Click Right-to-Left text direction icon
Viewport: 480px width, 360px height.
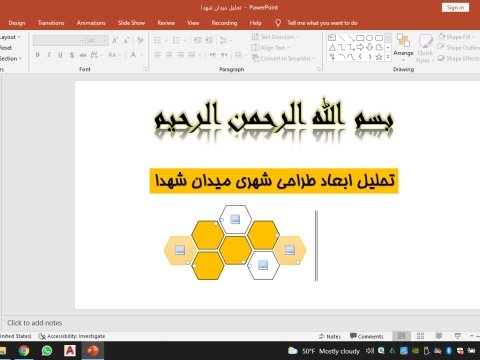click(224, 55)
